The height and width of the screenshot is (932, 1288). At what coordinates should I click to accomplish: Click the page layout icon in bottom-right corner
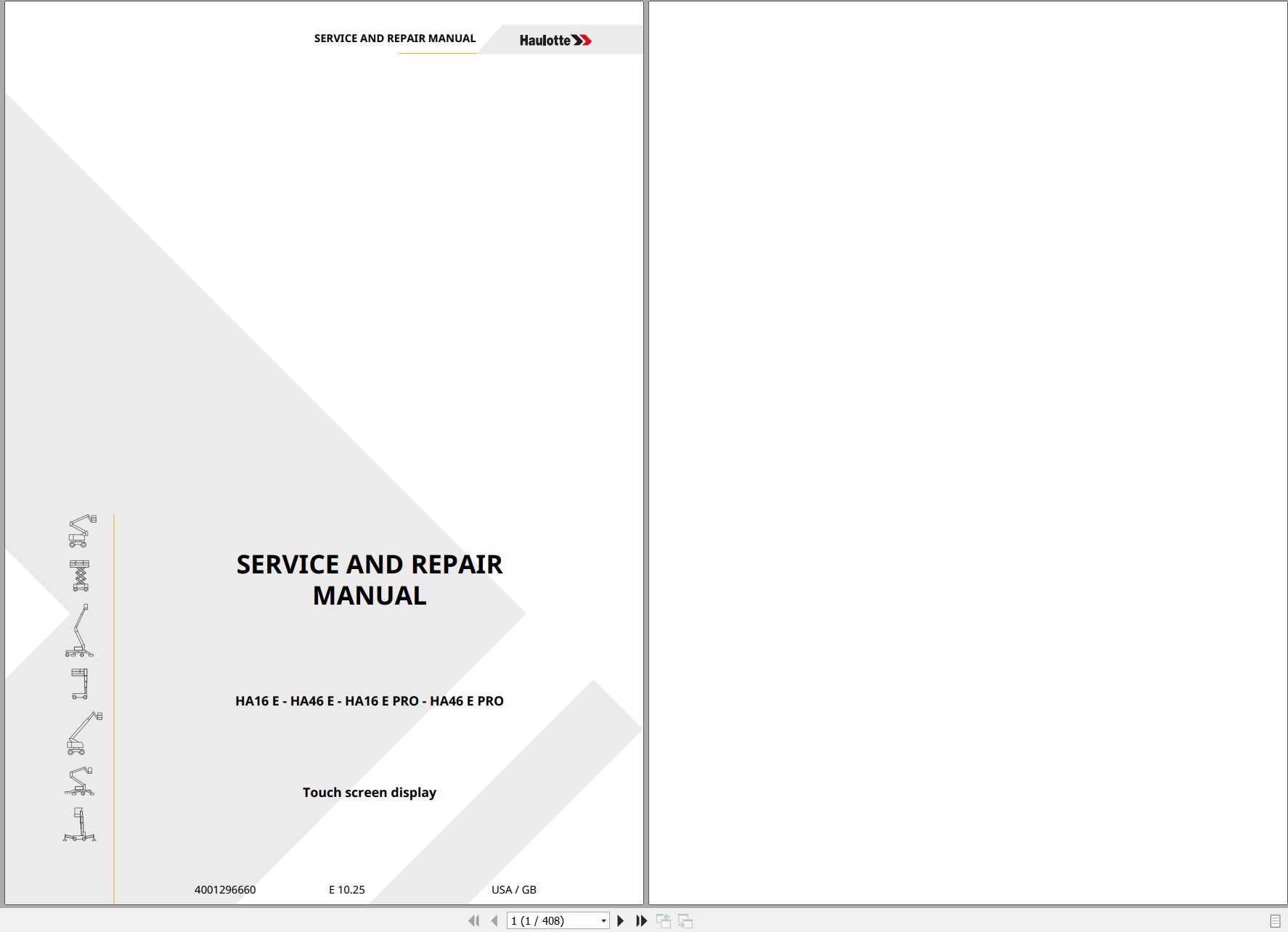tap(1275, 920)
